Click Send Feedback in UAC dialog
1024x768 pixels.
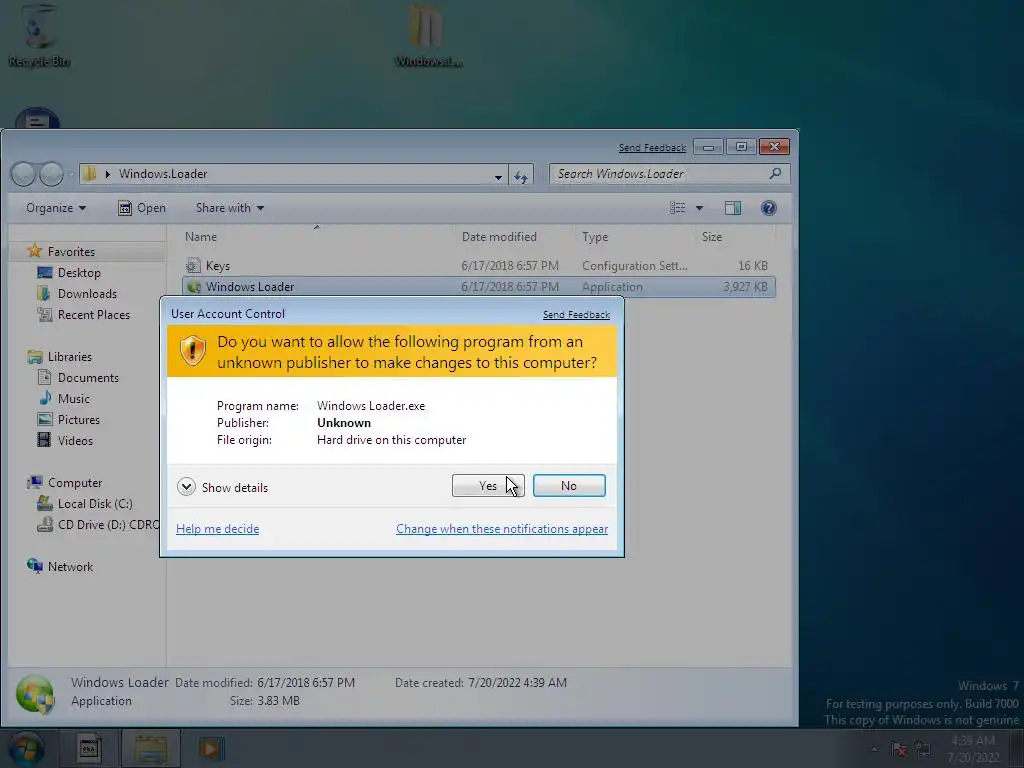point(576,314)
